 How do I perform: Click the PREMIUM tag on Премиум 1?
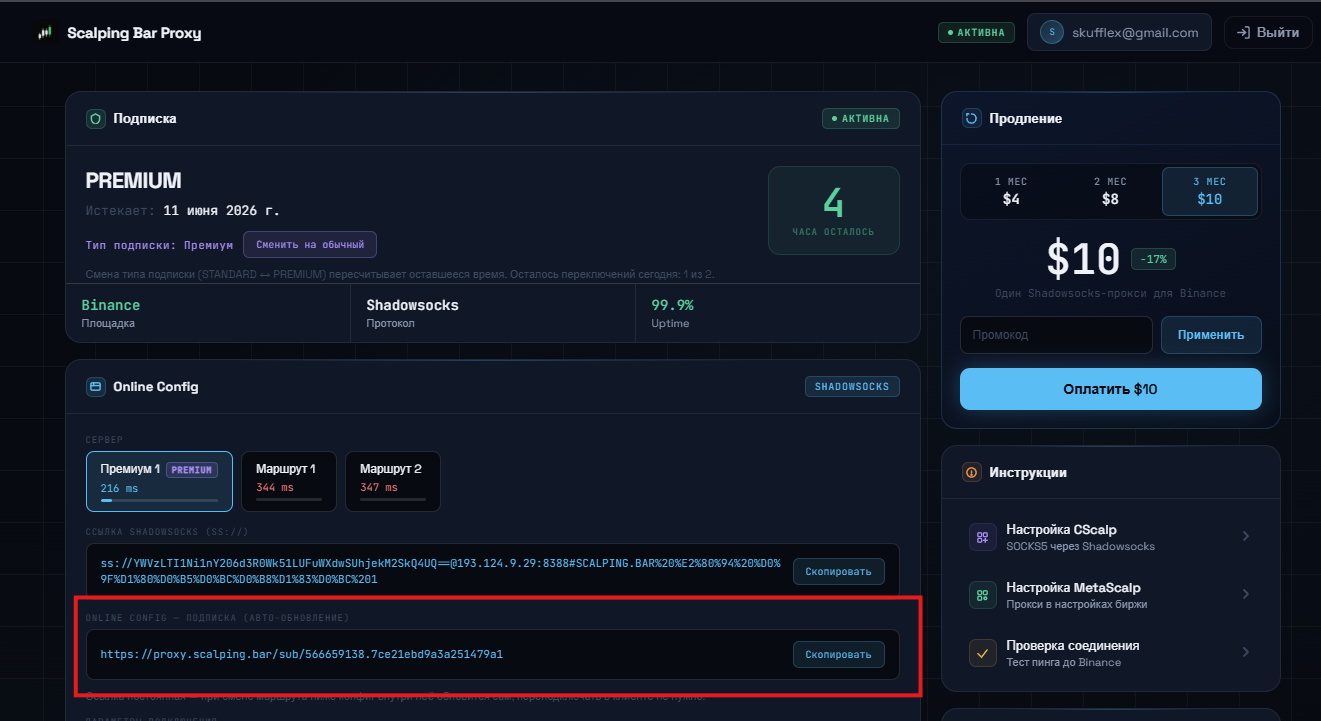coord(192,470)
